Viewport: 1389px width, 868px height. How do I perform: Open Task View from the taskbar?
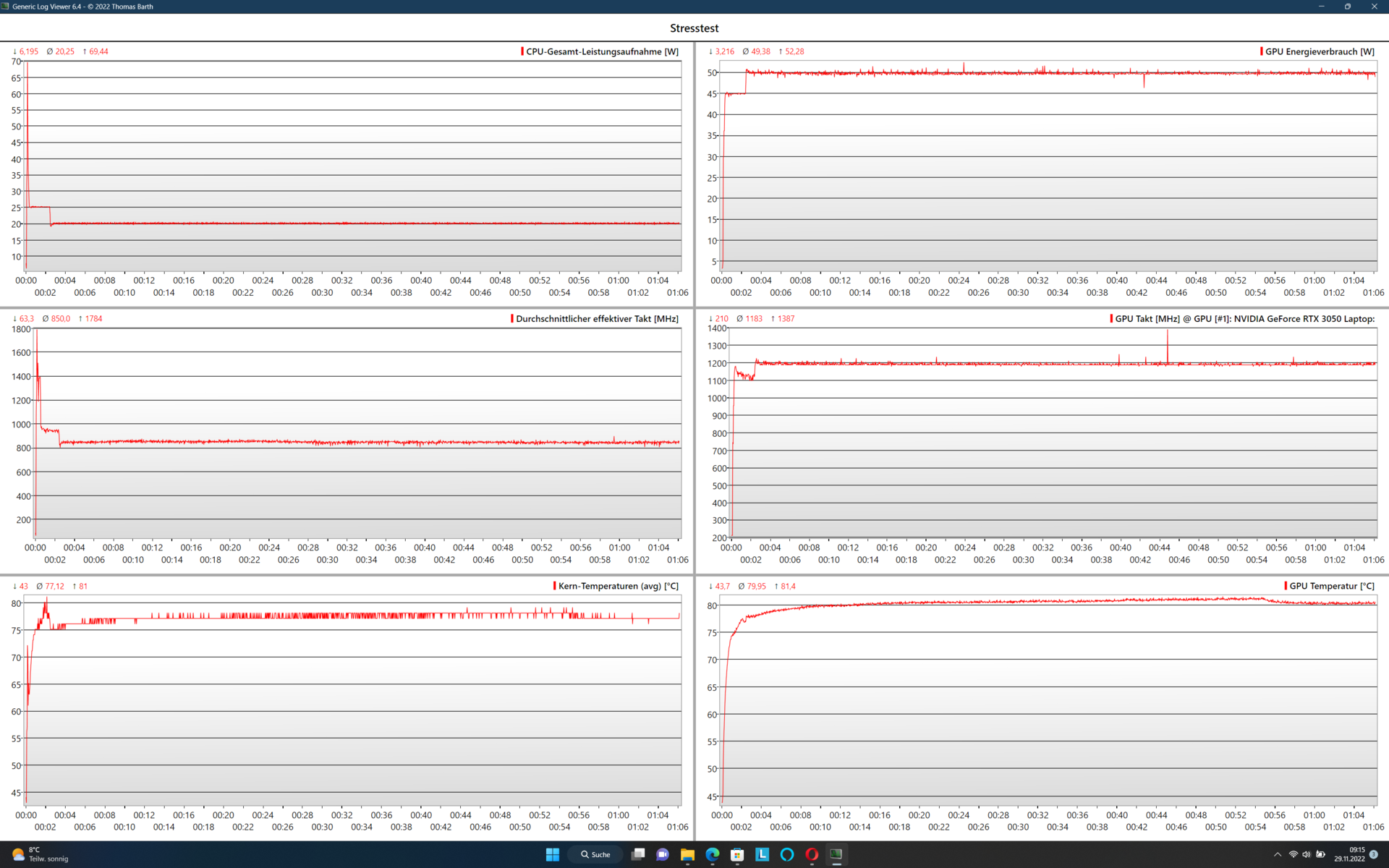point(637,854)
